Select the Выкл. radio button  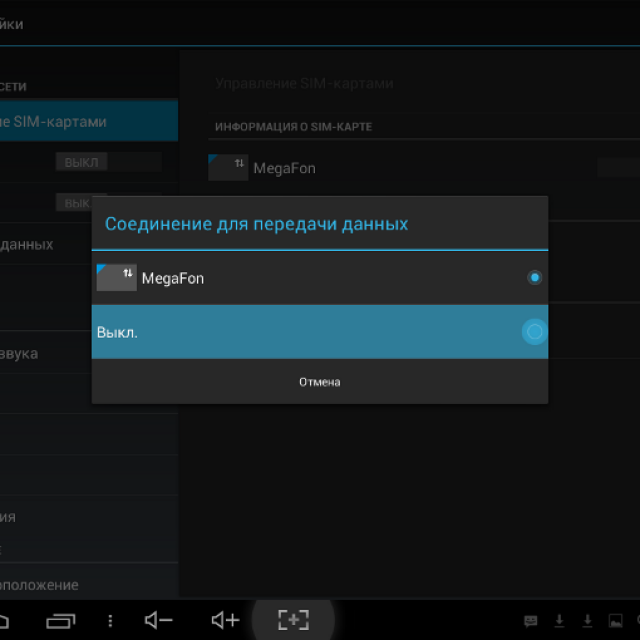(x=534, y=332)
